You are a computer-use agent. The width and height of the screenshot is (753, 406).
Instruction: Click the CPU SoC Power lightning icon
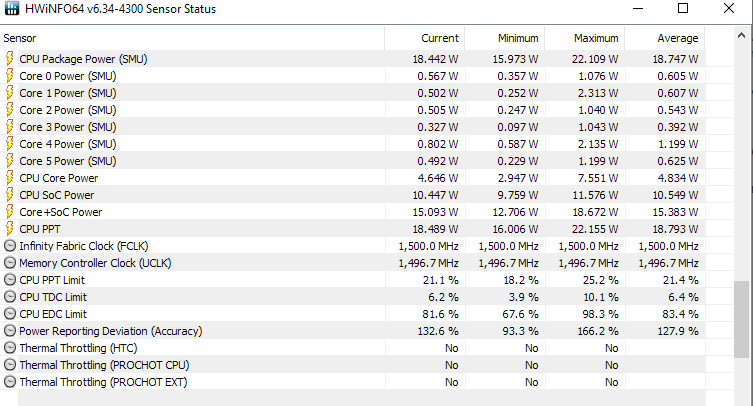tap(10, 195)
